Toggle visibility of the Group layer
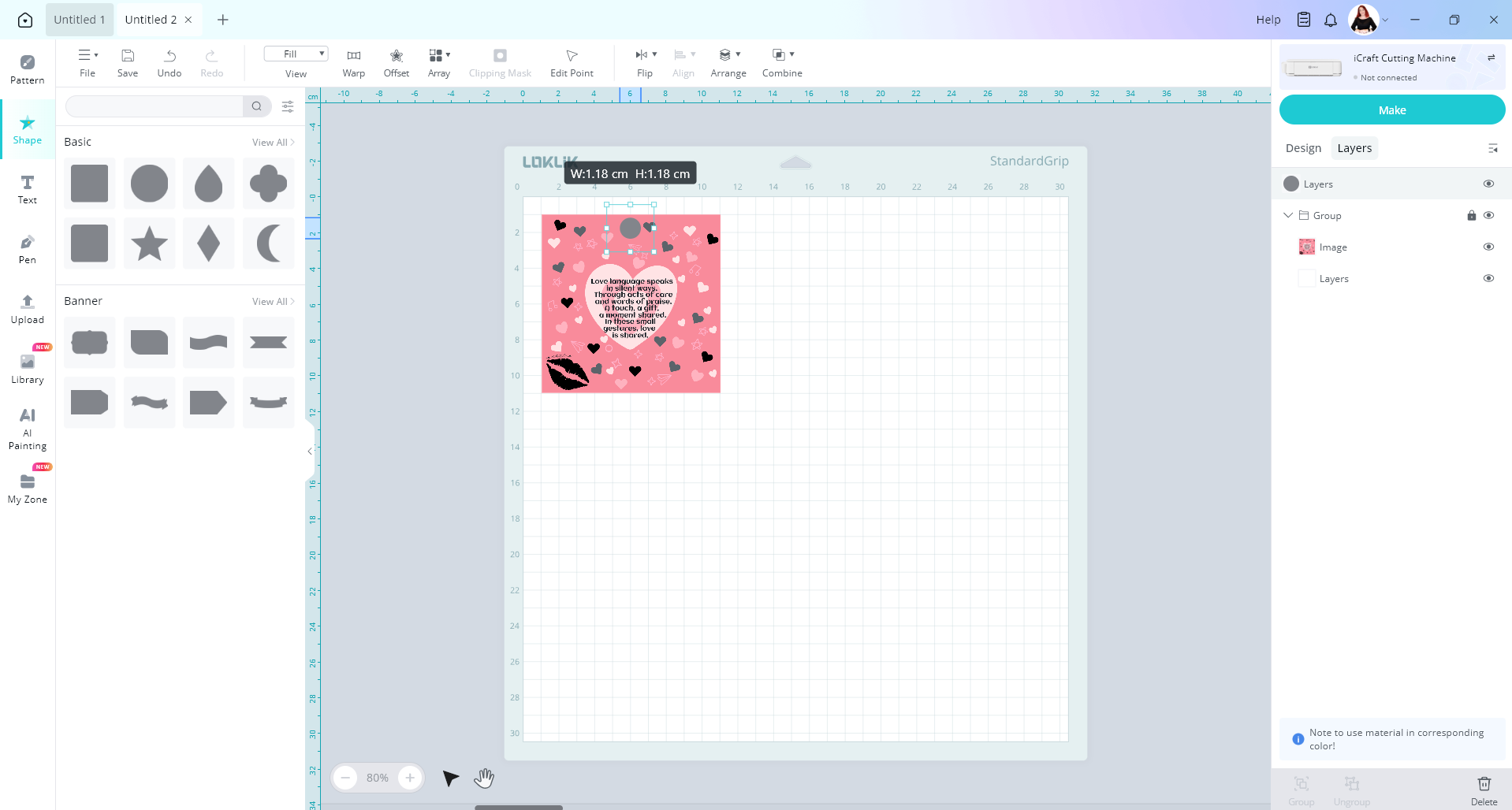 (x=1488, y=215)
